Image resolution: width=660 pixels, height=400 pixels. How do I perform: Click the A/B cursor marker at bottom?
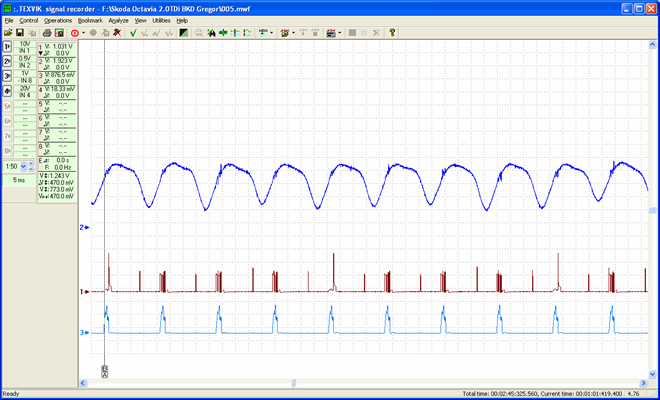click(104, 371)
